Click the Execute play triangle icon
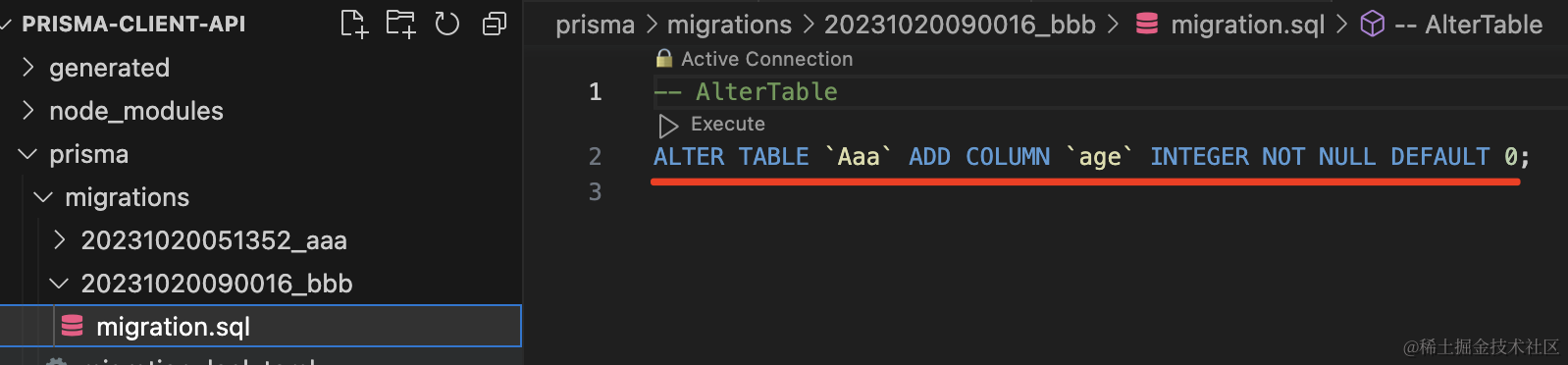Viewport: 1568px width, 365px height. 668,126
